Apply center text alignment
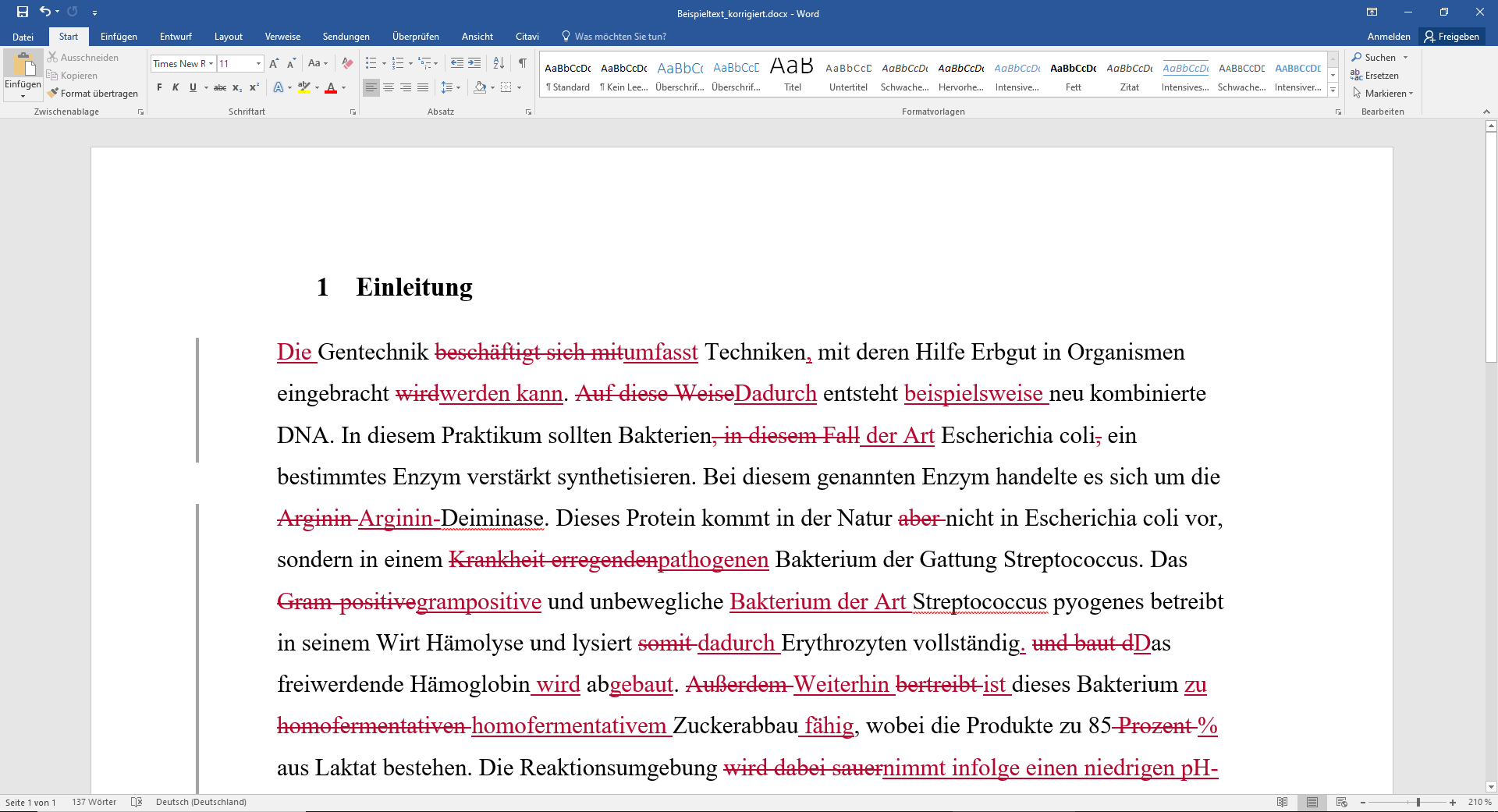The height and width of the screenshot is (812, 1498). point(389,87)
